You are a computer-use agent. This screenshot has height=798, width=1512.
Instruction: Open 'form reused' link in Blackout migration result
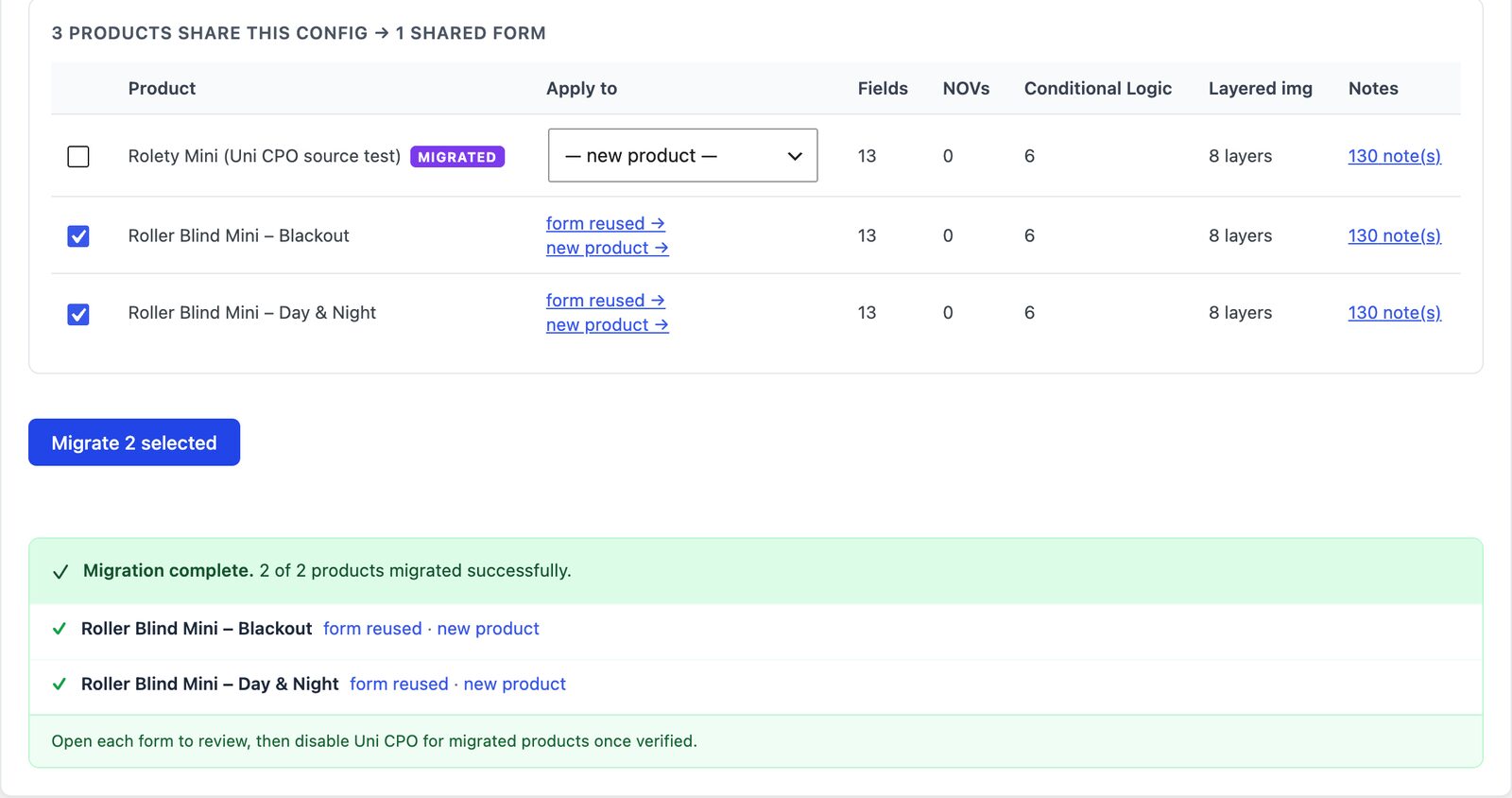coord(372,629)
